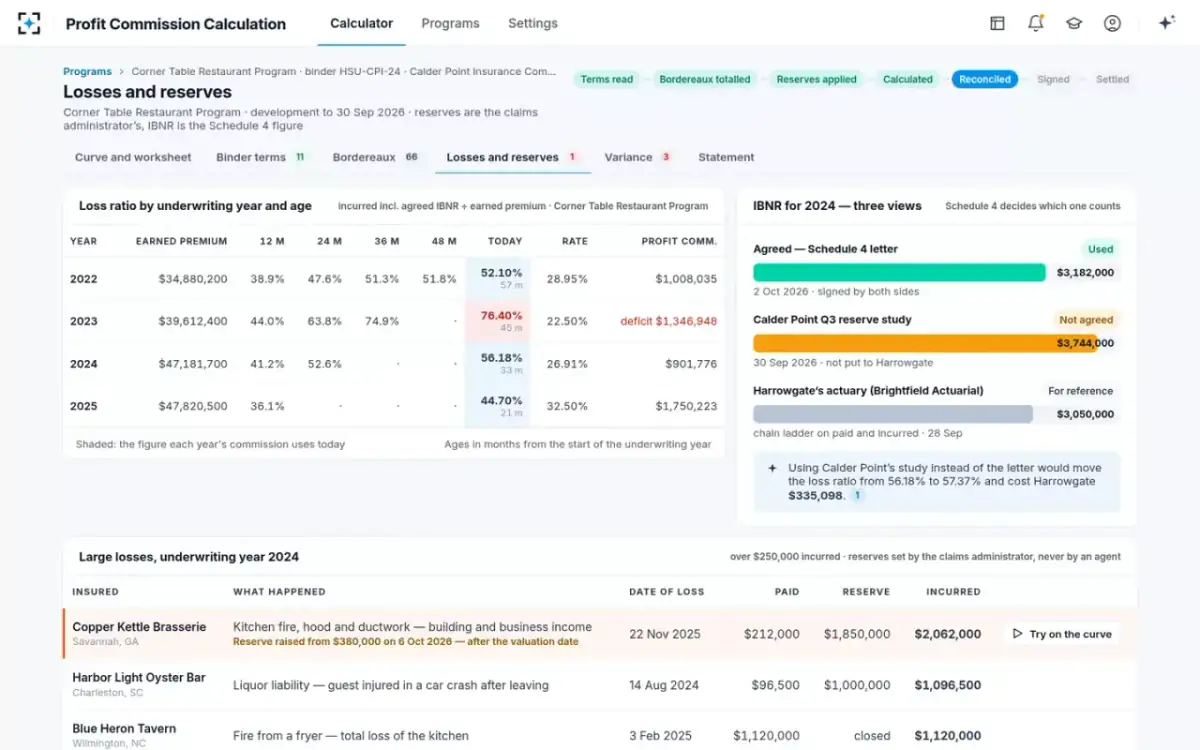Click the $3,050,000 actuary value
The height and width of the screenshot is (750, 1200).
click(x=1085, y=414)
